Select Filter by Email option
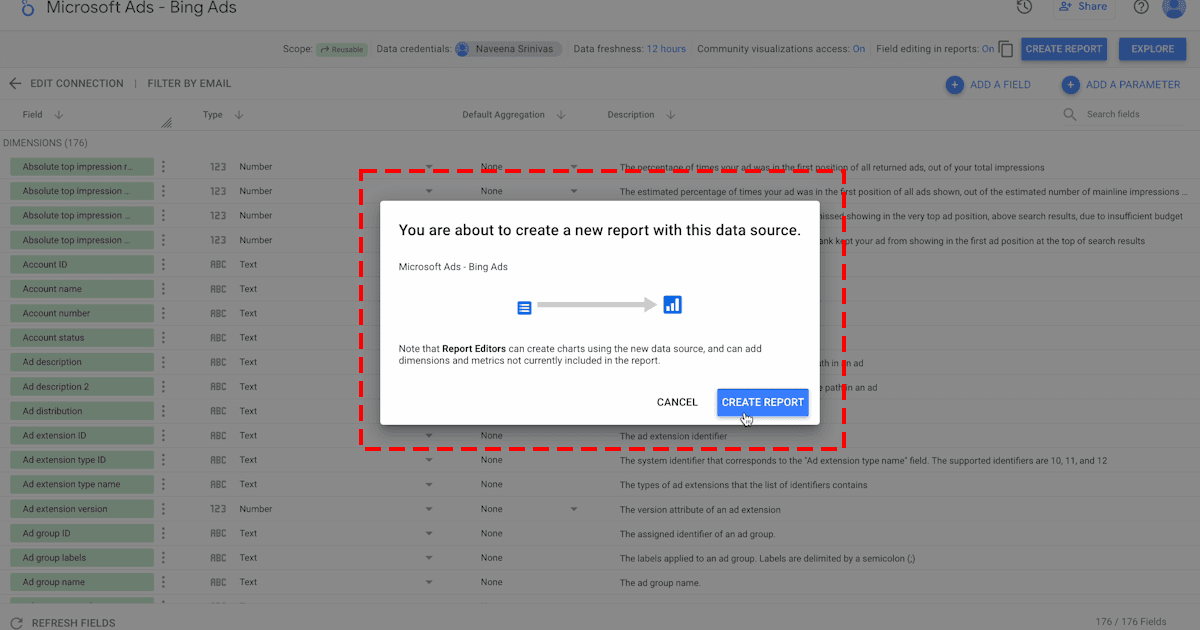 tap(189, 84)
